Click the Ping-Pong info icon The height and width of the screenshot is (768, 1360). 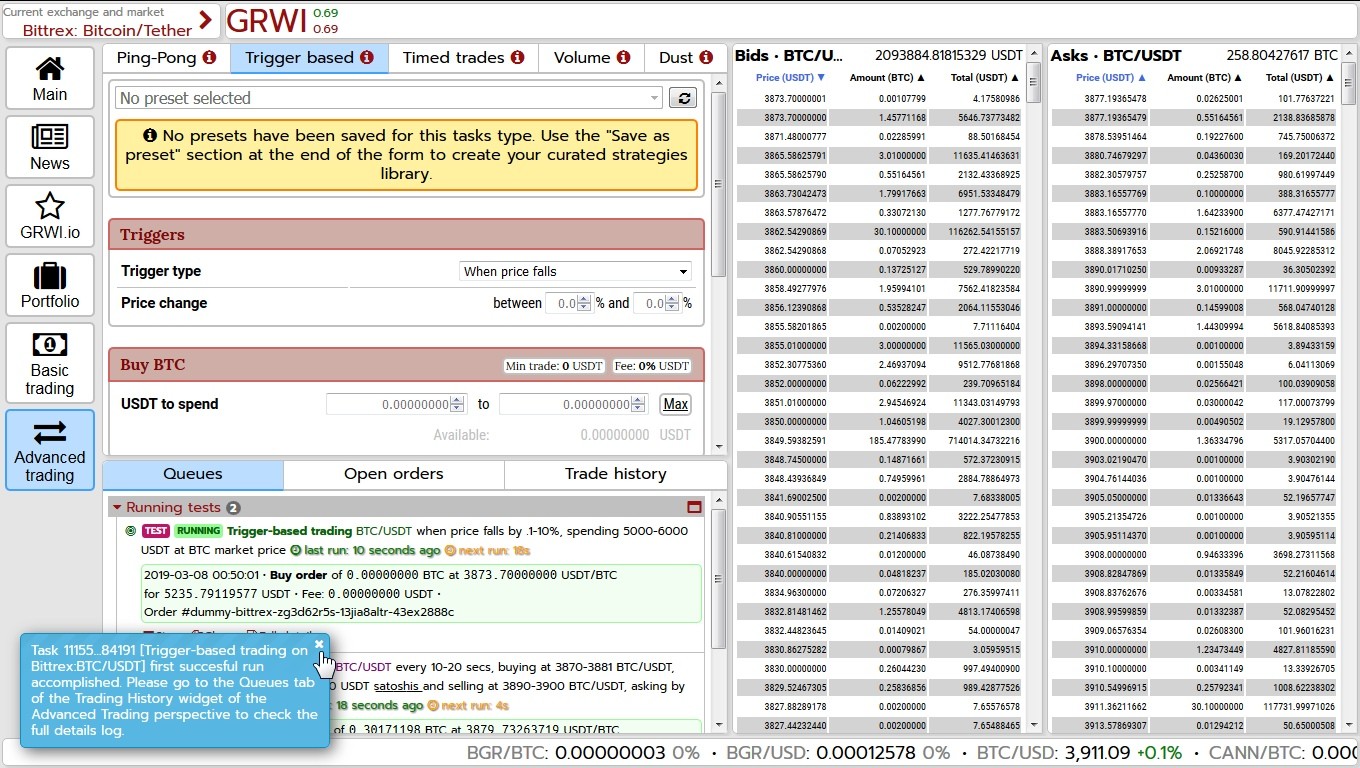coord(209,58)
